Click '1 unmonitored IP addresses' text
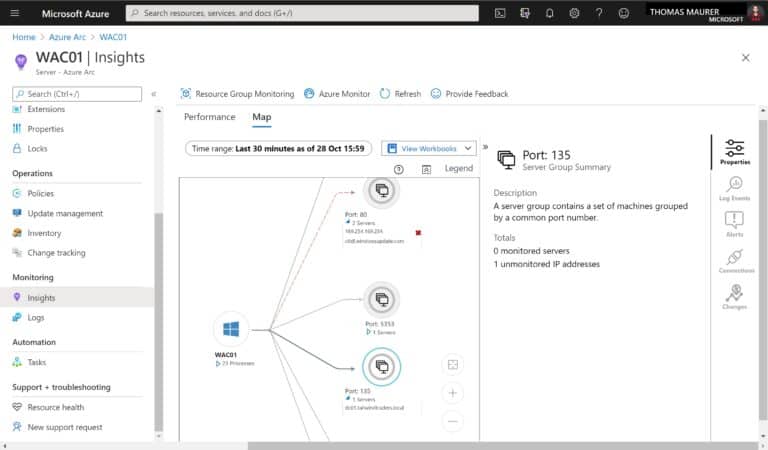Screen dimensions: 768x450 (x=547, y=264)
